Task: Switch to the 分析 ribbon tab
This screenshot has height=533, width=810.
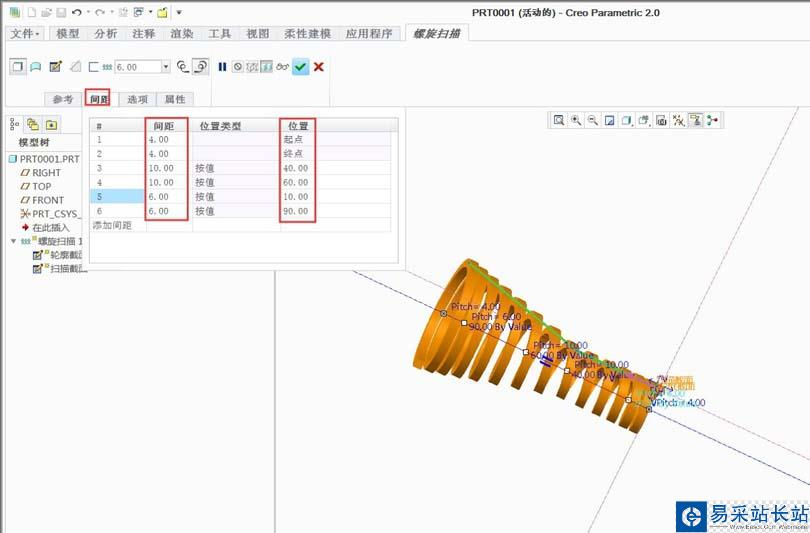Action: coord(105,34)
